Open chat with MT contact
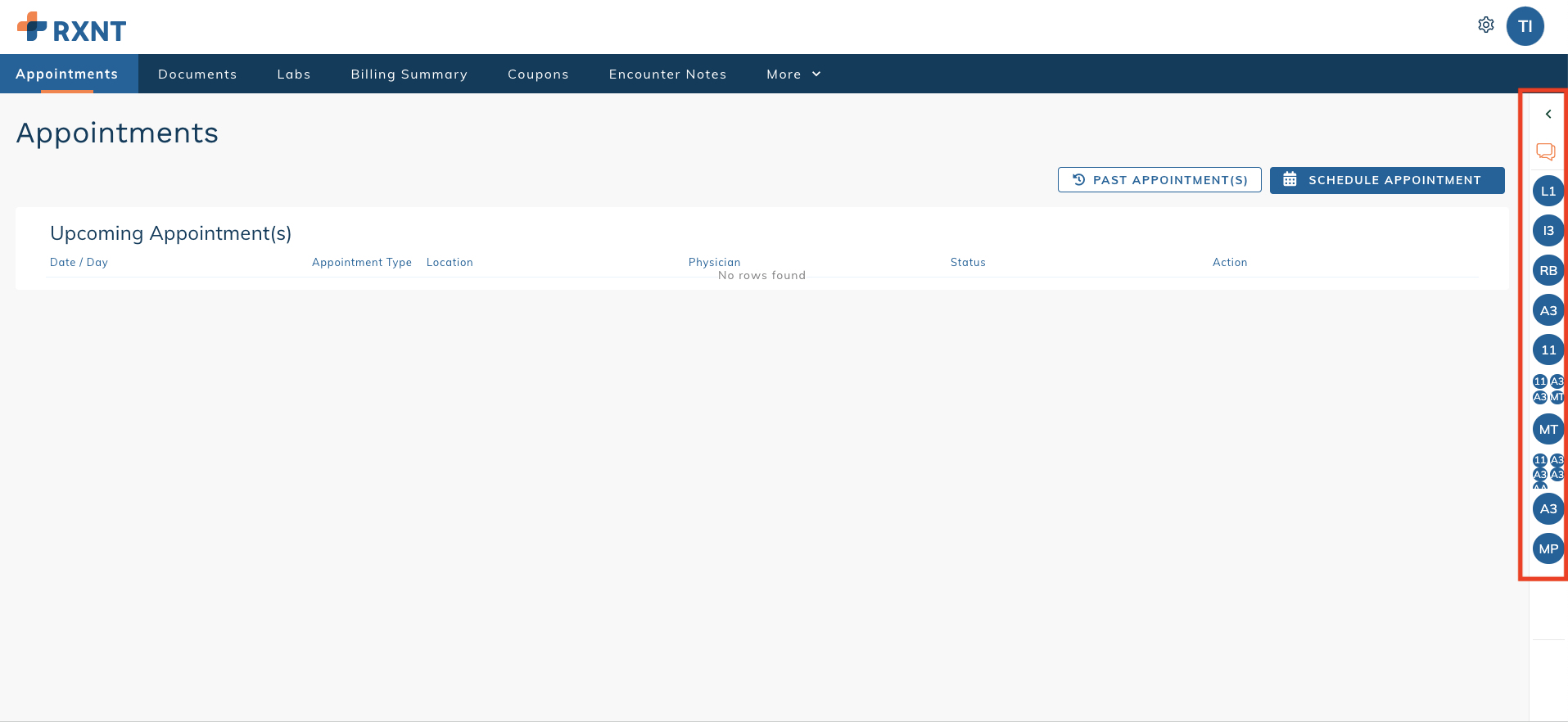This screenshot has width=1568, height=722. (1548, 429)
